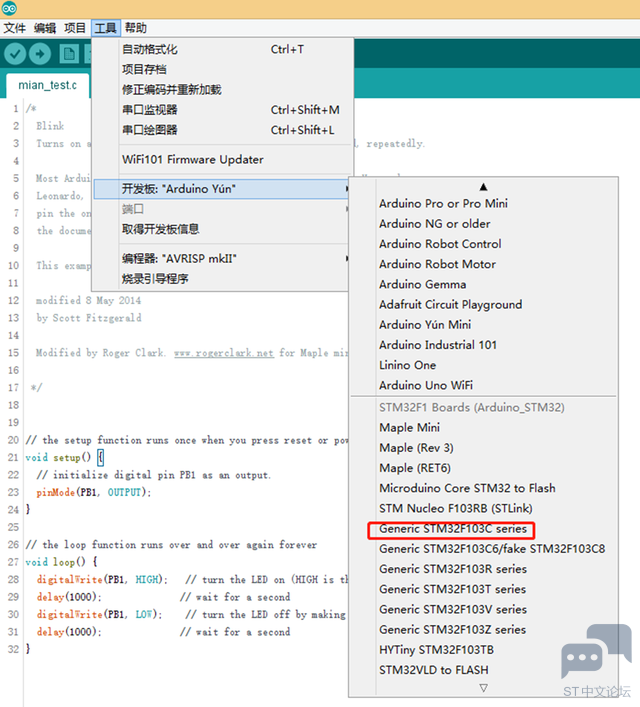Choose 项目存档 menu entry
640x707 pixels.
pos(222,69)
